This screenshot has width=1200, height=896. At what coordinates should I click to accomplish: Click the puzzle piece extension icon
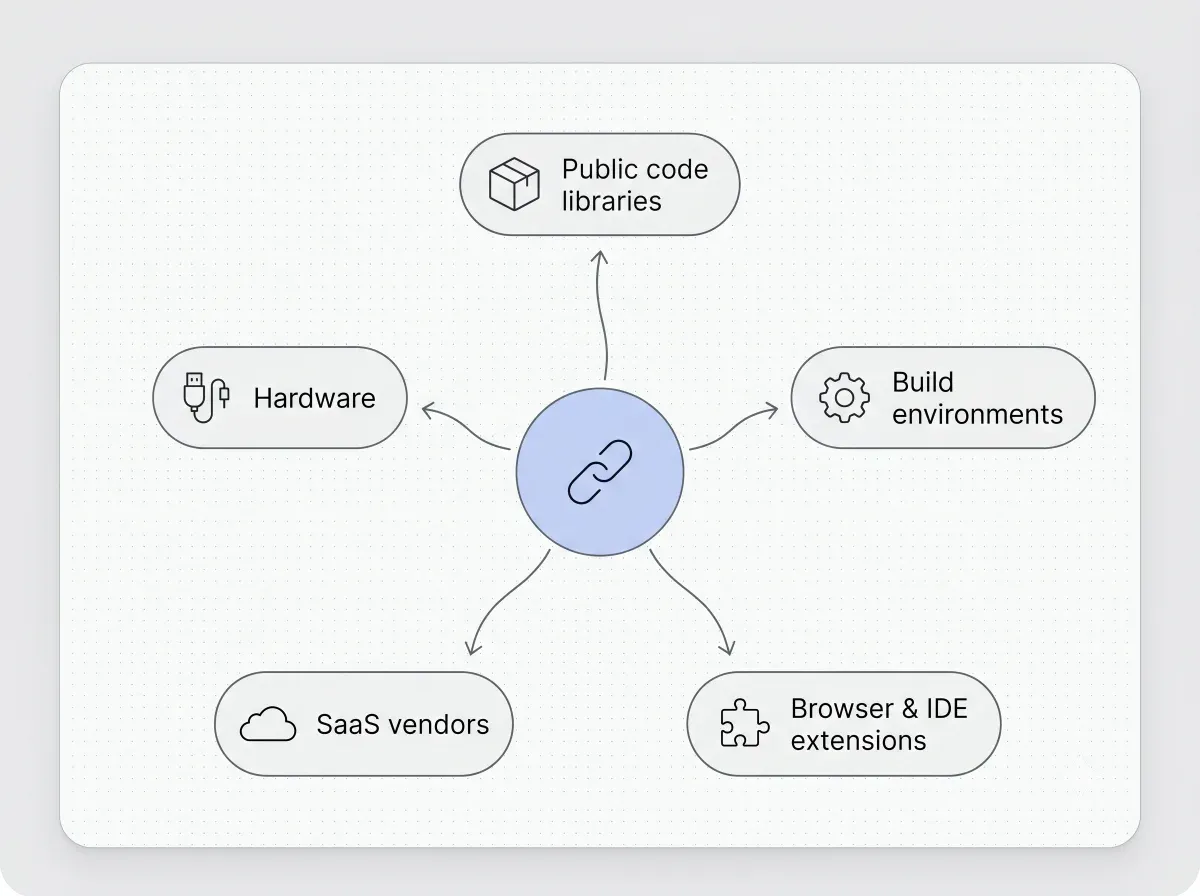[745, 723]
